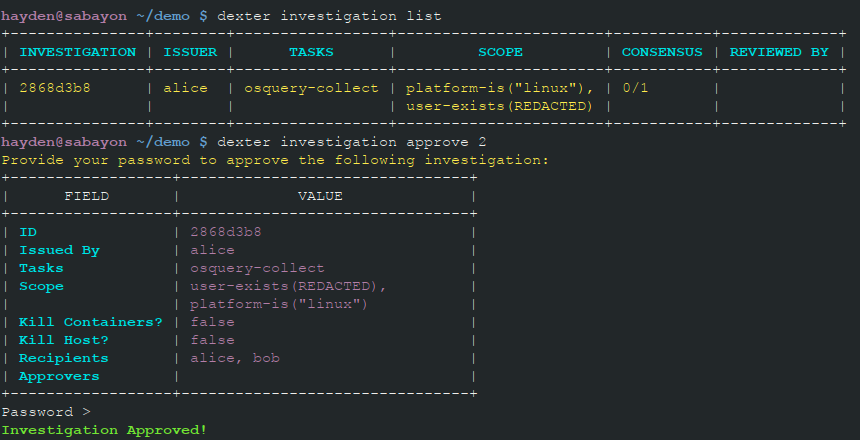
Task: Click the "Password >" prompt
Action: tap(46, 412)
